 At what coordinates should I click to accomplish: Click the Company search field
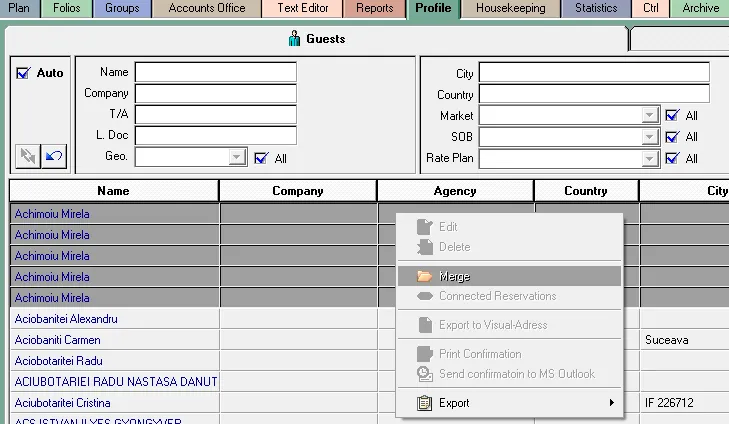click(216, 93)
